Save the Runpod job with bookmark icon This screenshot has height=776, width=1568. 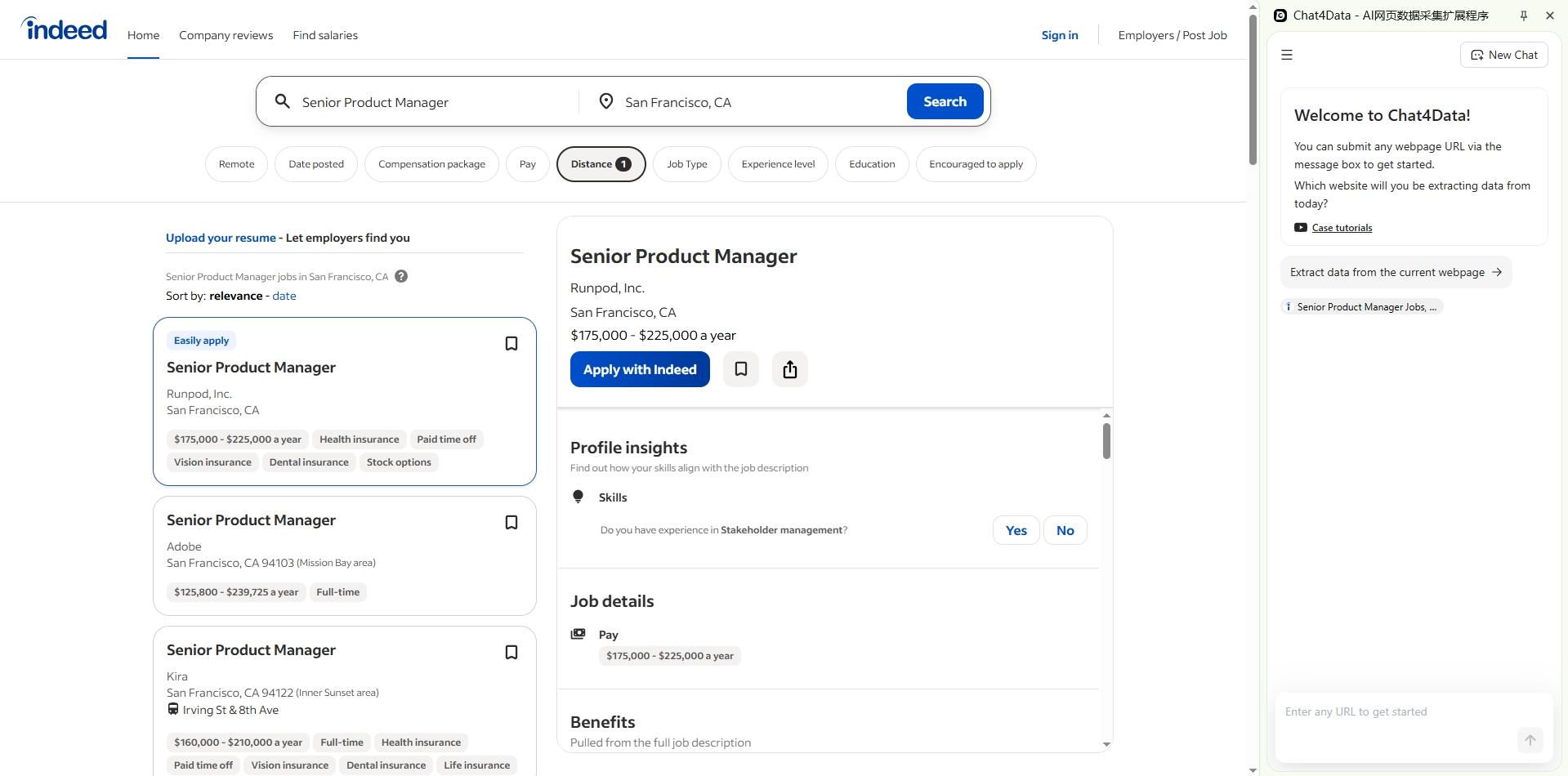click(x=511, y=344)
